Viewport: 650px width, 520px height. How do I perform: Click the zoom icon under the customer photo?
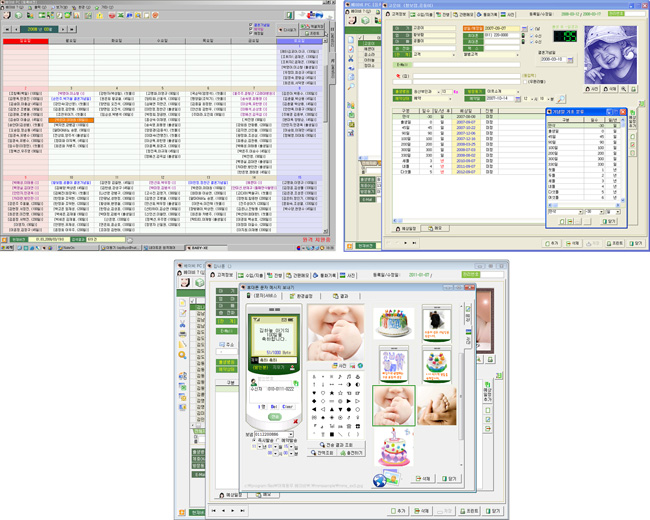pyautogui.click(x=623, y=89)
